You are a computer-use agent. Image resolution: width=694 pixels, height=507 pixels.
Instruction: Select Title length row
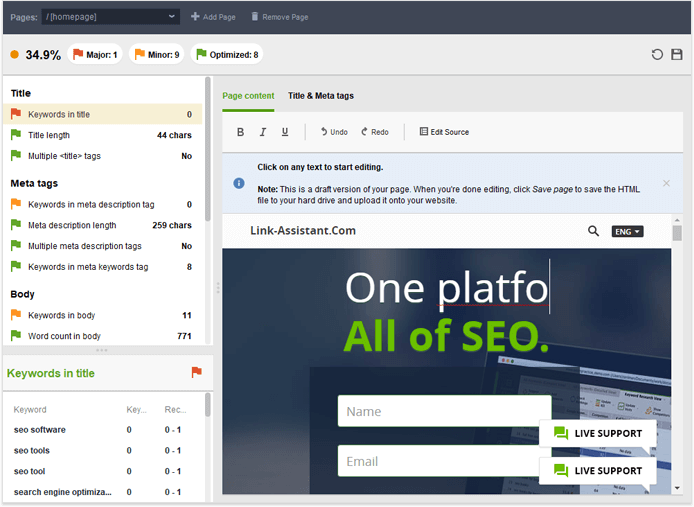click(103, 135)
